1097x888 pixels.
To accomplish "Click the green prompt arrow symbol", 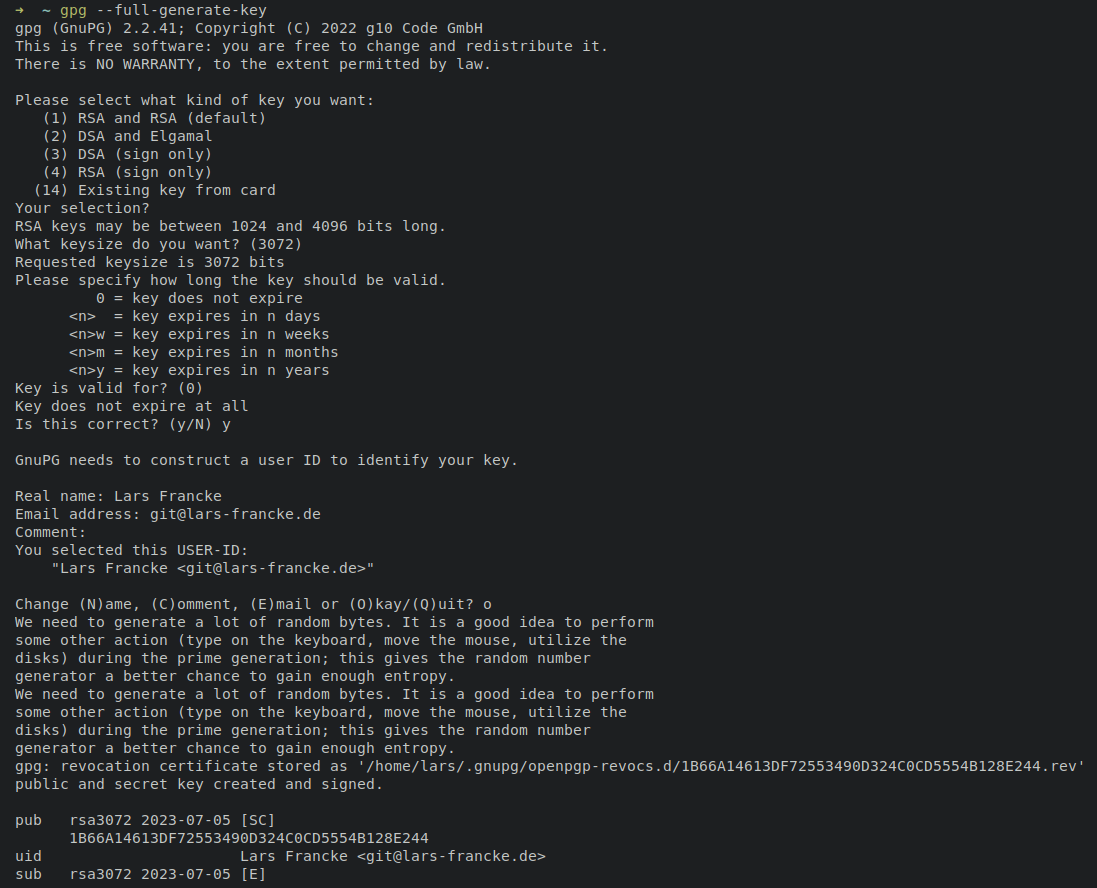I will pyautogui.click(x=20, y=10).
